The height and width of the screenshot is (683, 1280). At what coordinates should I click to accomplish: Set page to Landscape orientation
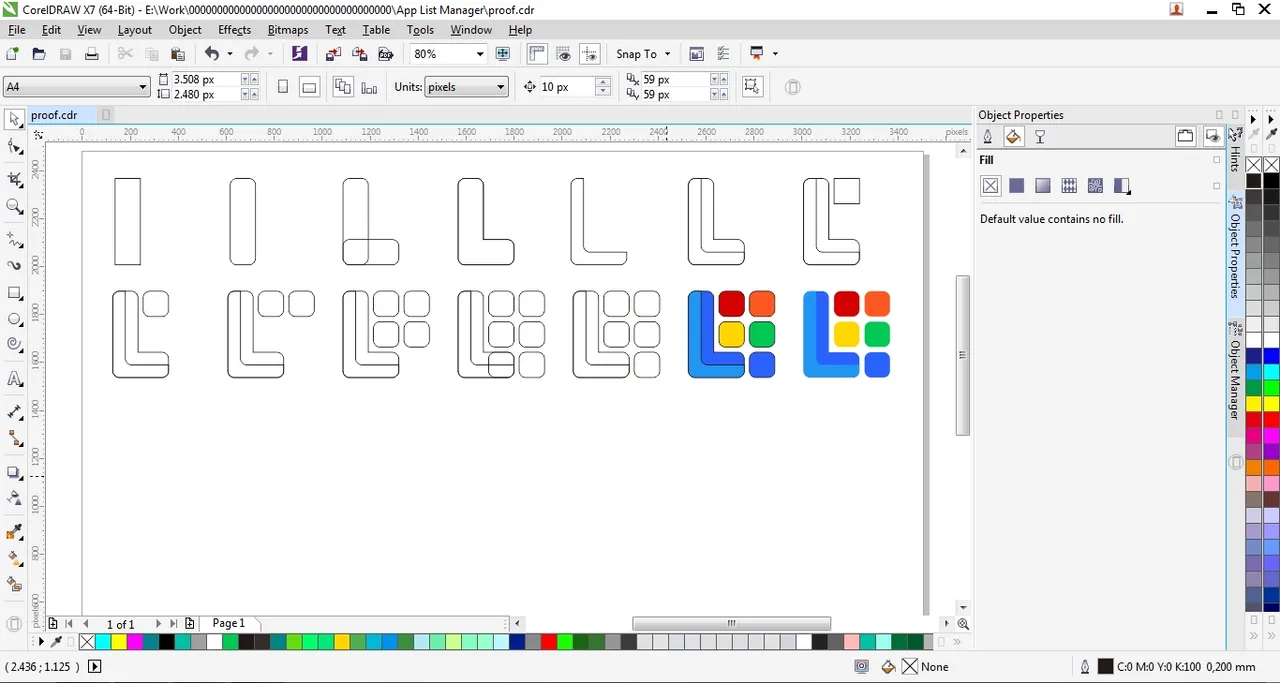click(309, 87)
